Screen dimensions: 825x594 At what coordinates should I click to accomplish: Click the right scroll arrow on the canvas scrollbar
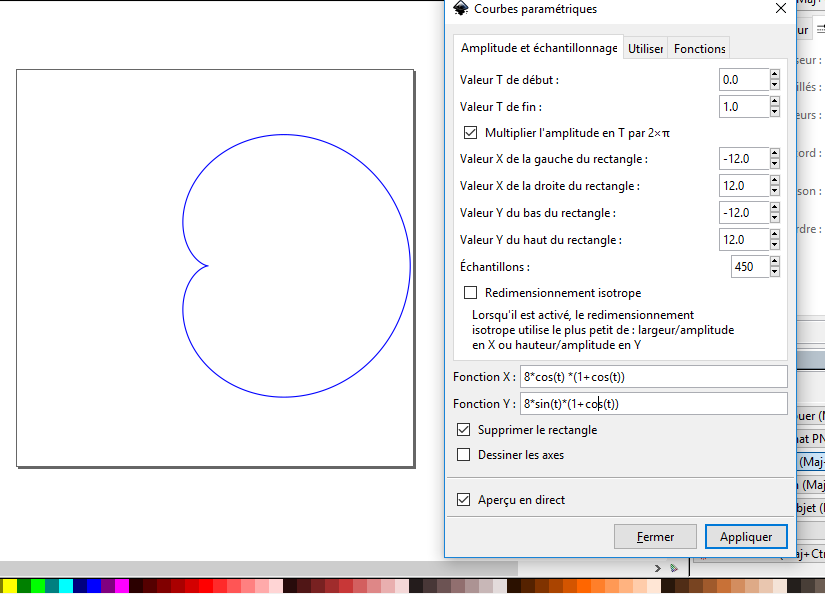click(x=658, y=568)
